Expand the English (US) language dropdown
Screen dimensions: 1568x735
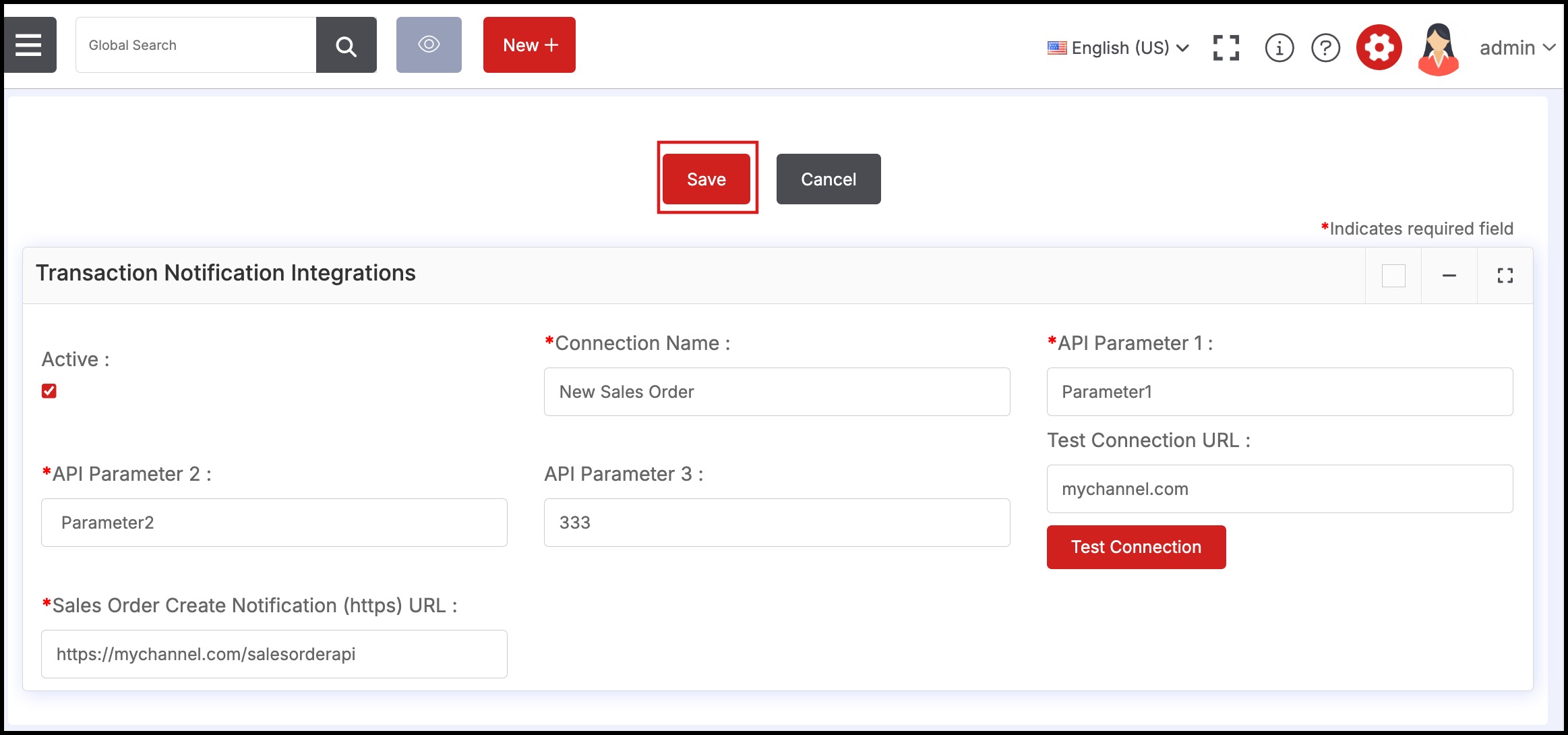click(1119, 48)
